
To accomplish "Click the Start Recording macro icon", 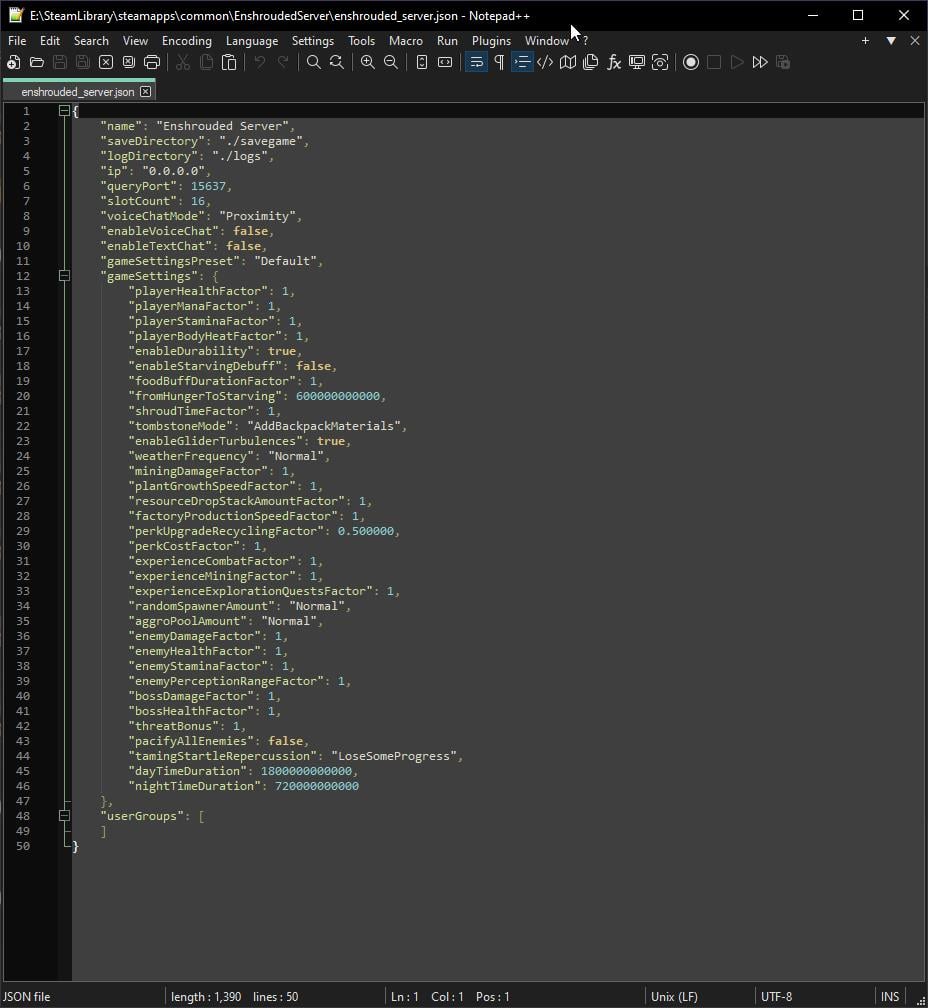I will coord(690,62).
